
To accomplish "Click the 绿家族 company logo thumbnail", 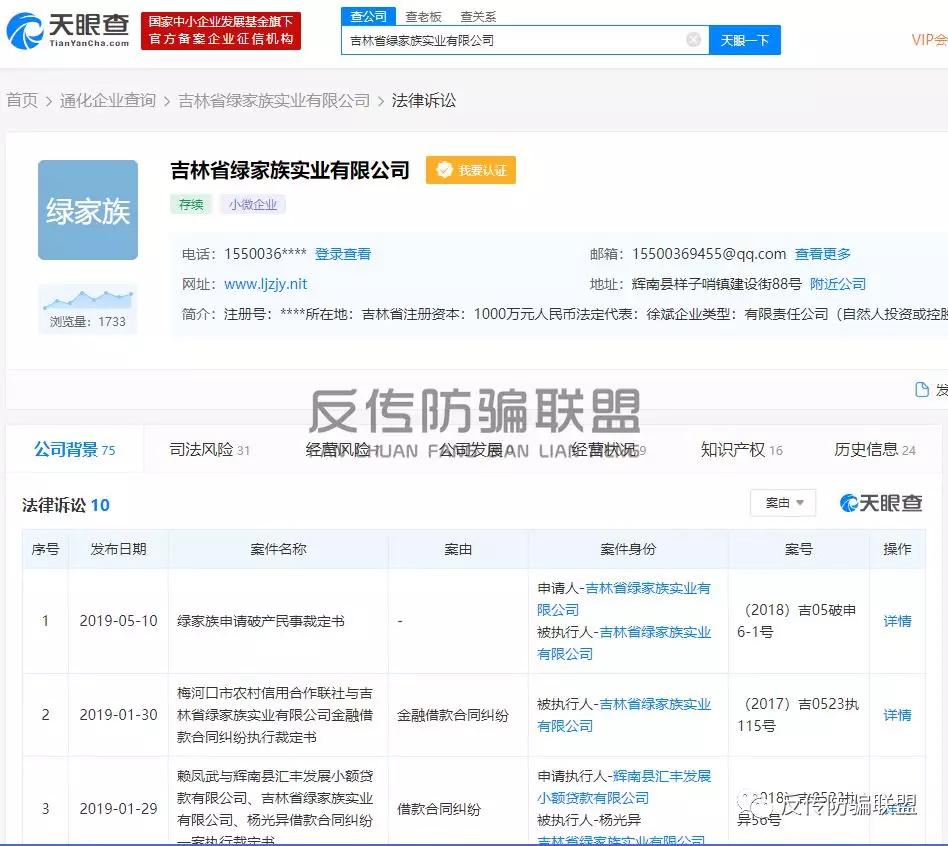I will 88,210.
